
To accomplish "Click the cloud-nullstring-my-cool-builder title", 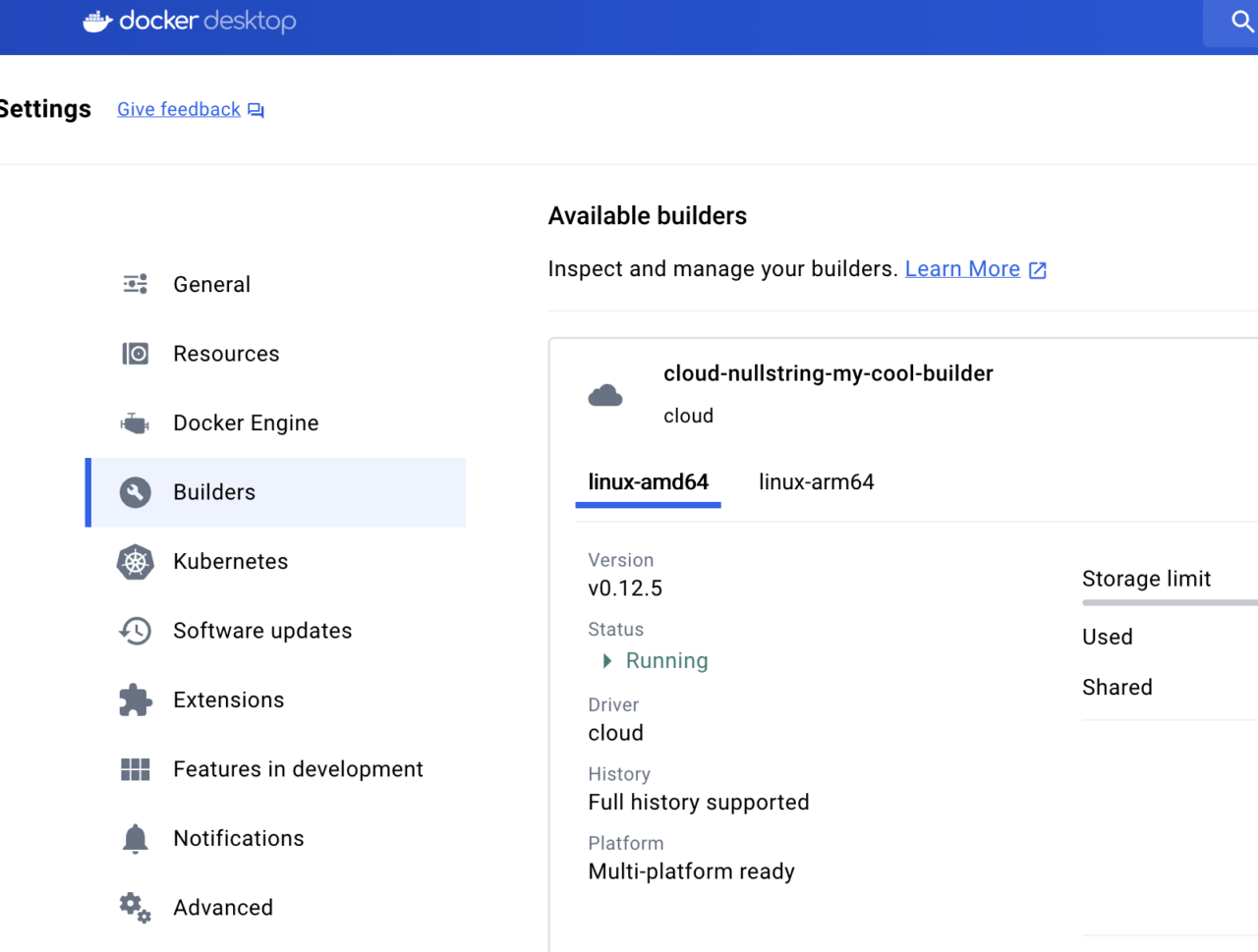I will [x=828, y=373].
